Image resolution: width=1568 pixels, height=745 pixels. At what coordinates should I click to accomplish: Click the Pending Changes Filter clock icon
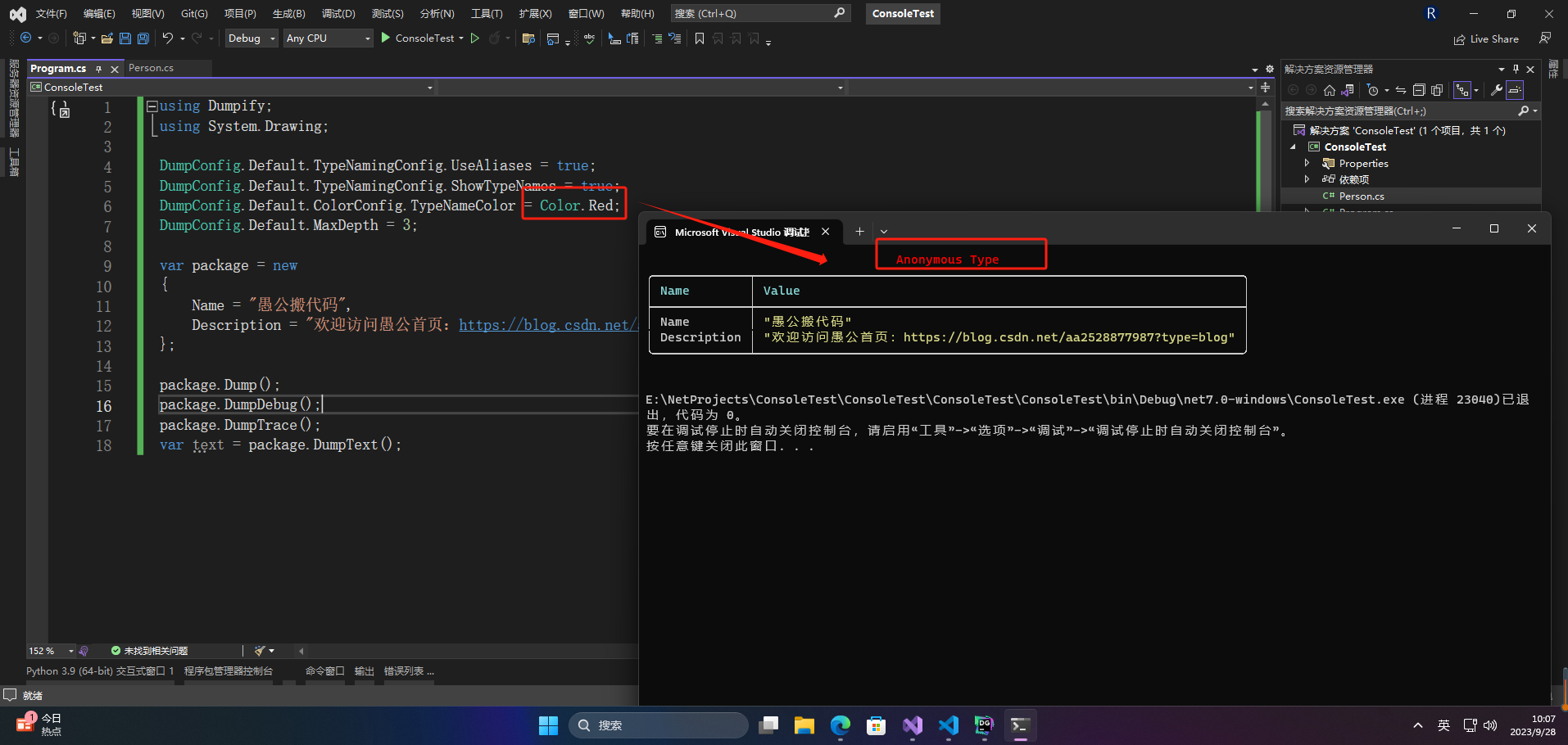tap(1373, 90)
